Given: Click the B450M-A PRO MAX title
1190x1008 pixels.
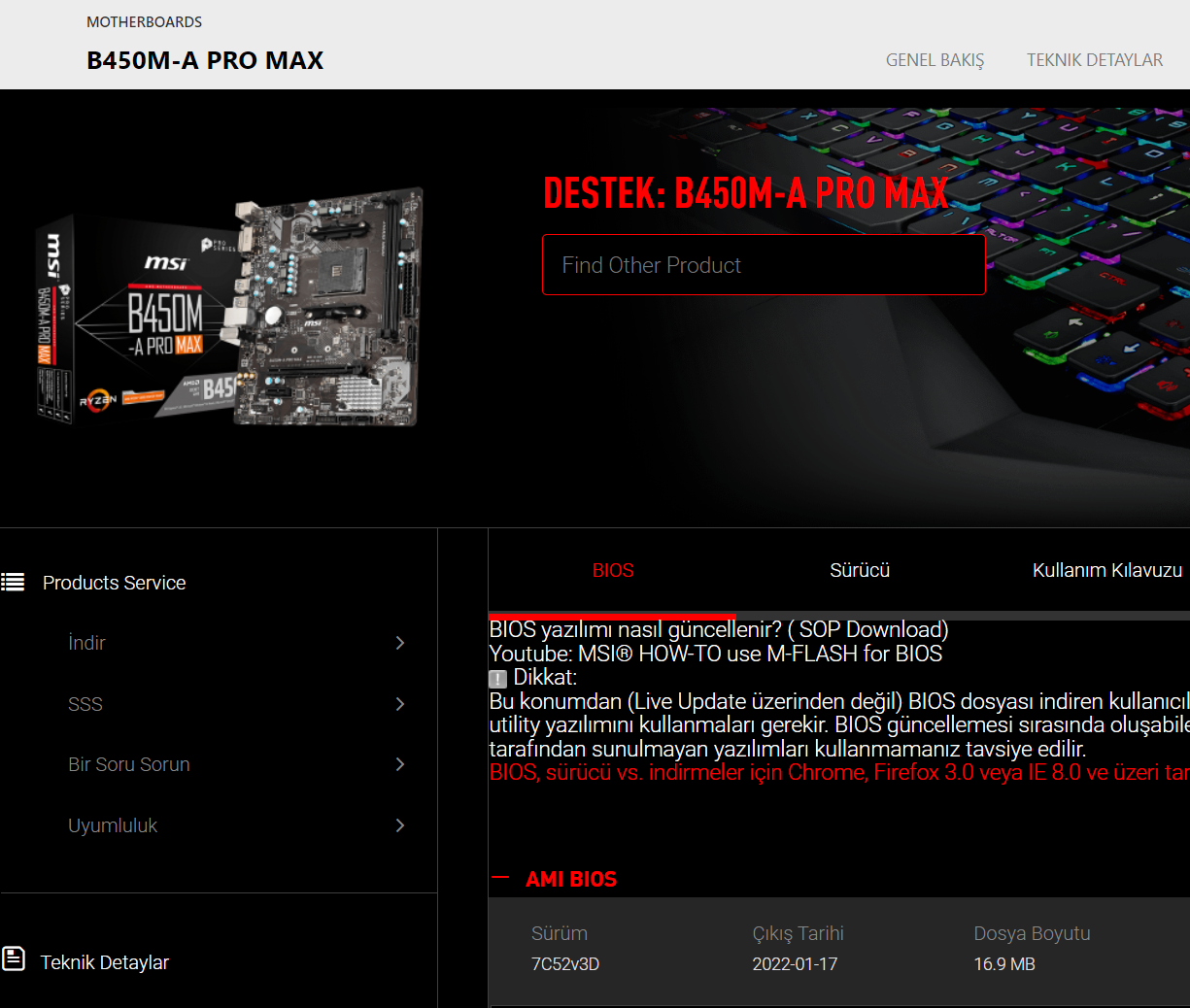Looking at the screenshot, I should point(205,60).
